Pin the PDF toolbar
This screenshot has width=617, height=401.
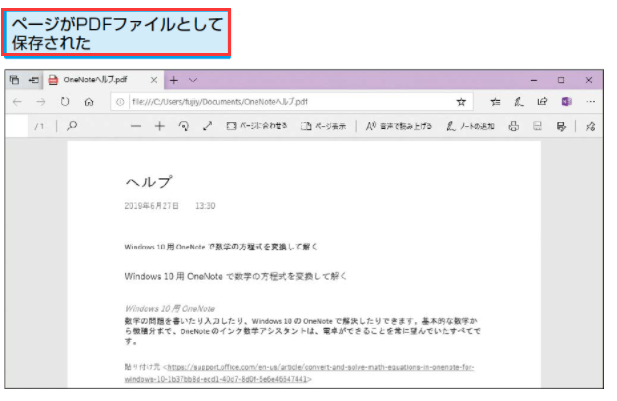tap(590, 126)
